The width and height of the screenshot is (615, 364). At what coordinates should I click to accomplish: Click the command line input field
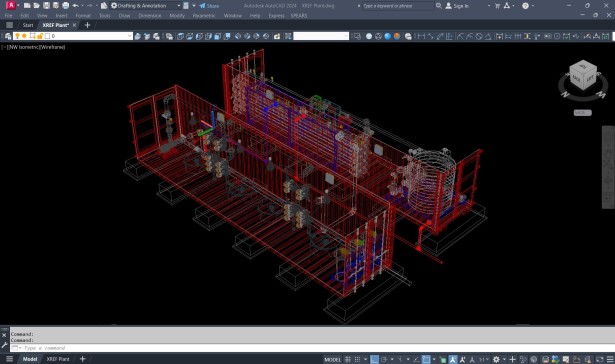[x=312, y=348]
